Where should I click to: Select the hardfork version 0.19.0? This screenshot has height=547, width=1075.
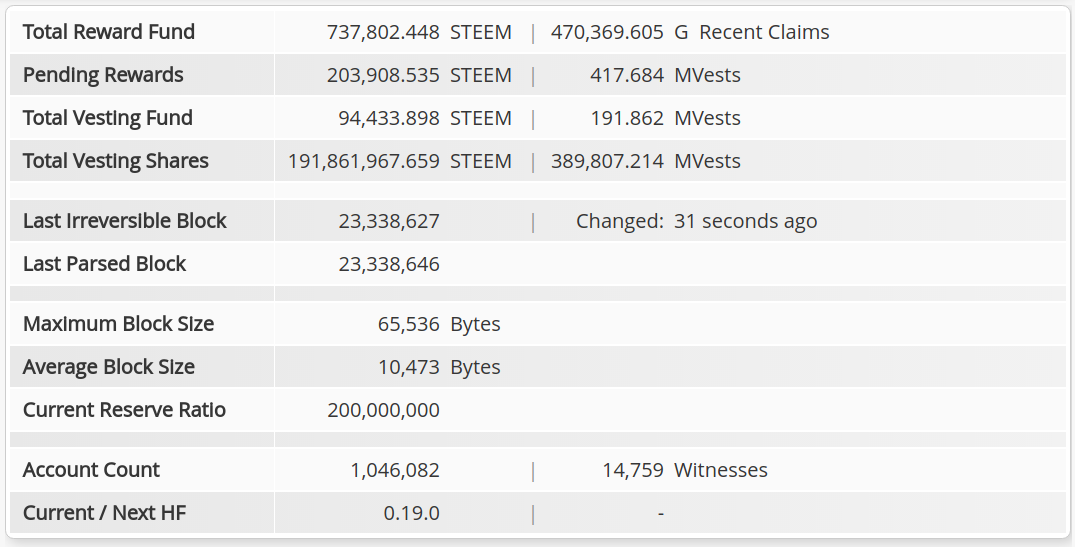point(411,513)
